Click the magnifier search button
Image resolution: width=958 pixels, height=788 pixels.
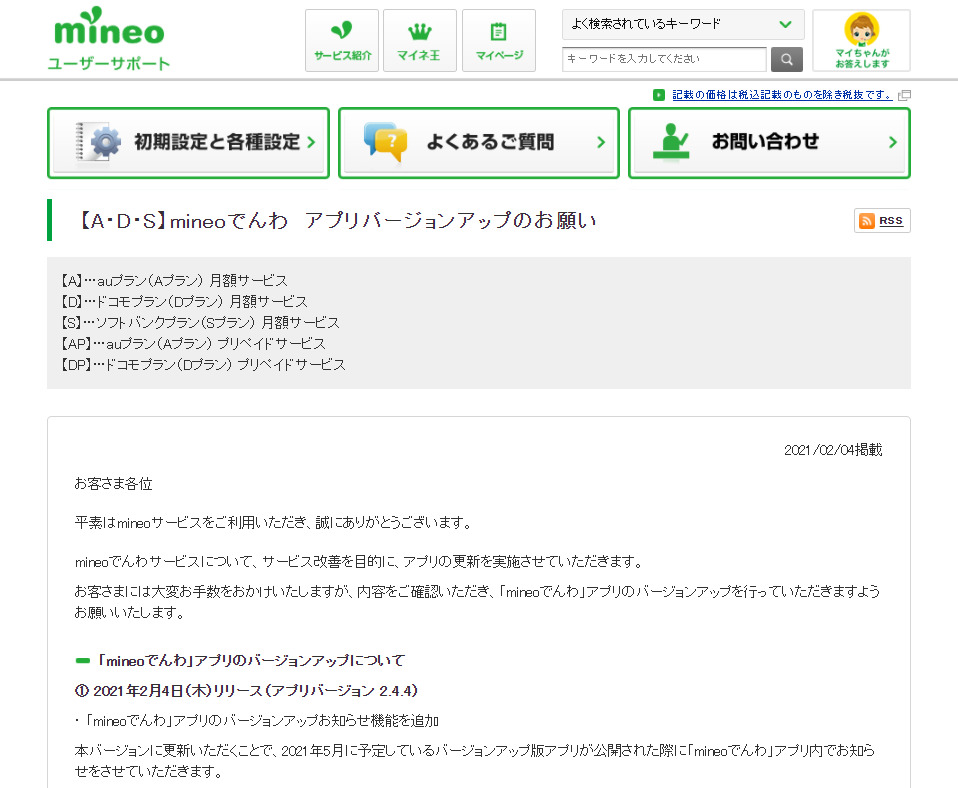click(x=786, y=59)
